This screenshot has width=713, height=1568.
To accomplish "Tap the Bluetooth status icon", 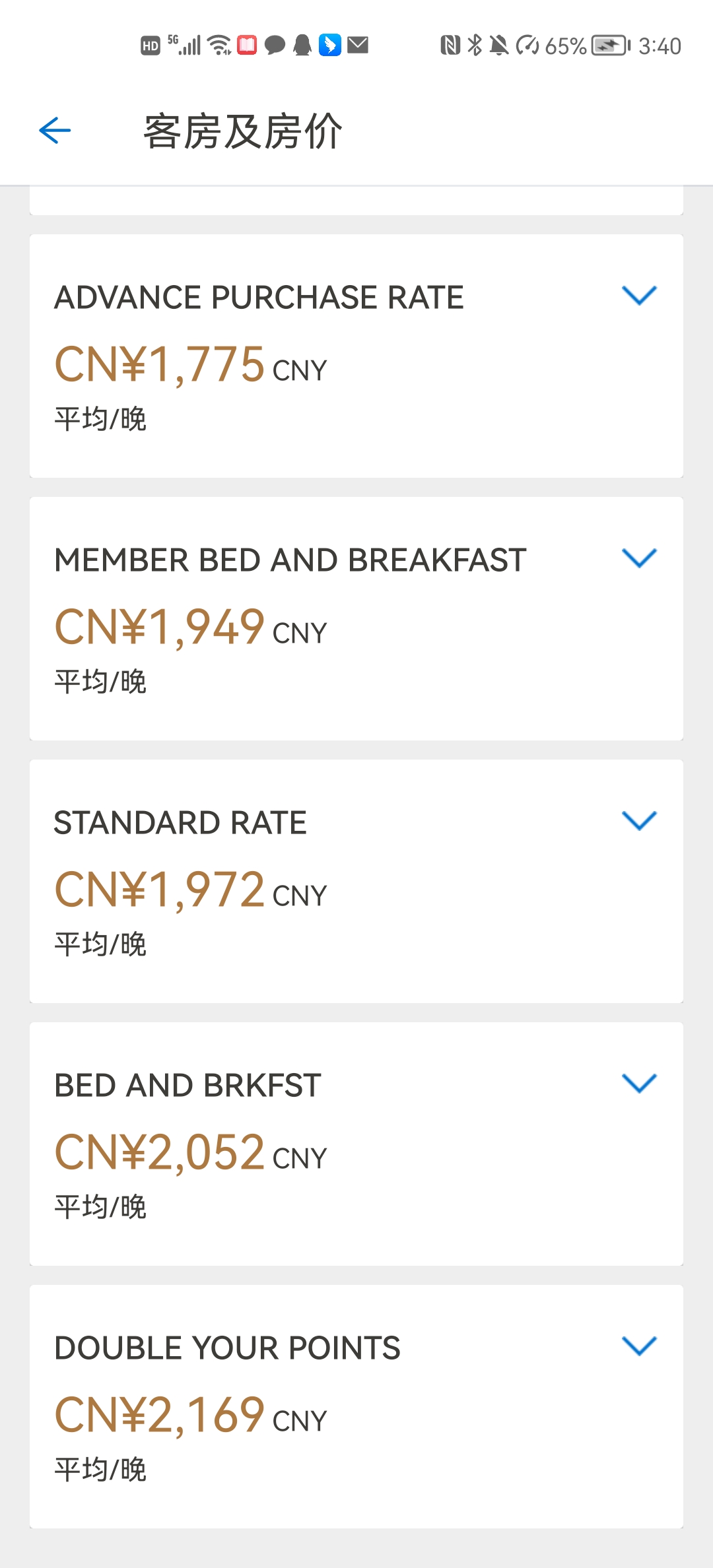I will (x=474, y=45).
